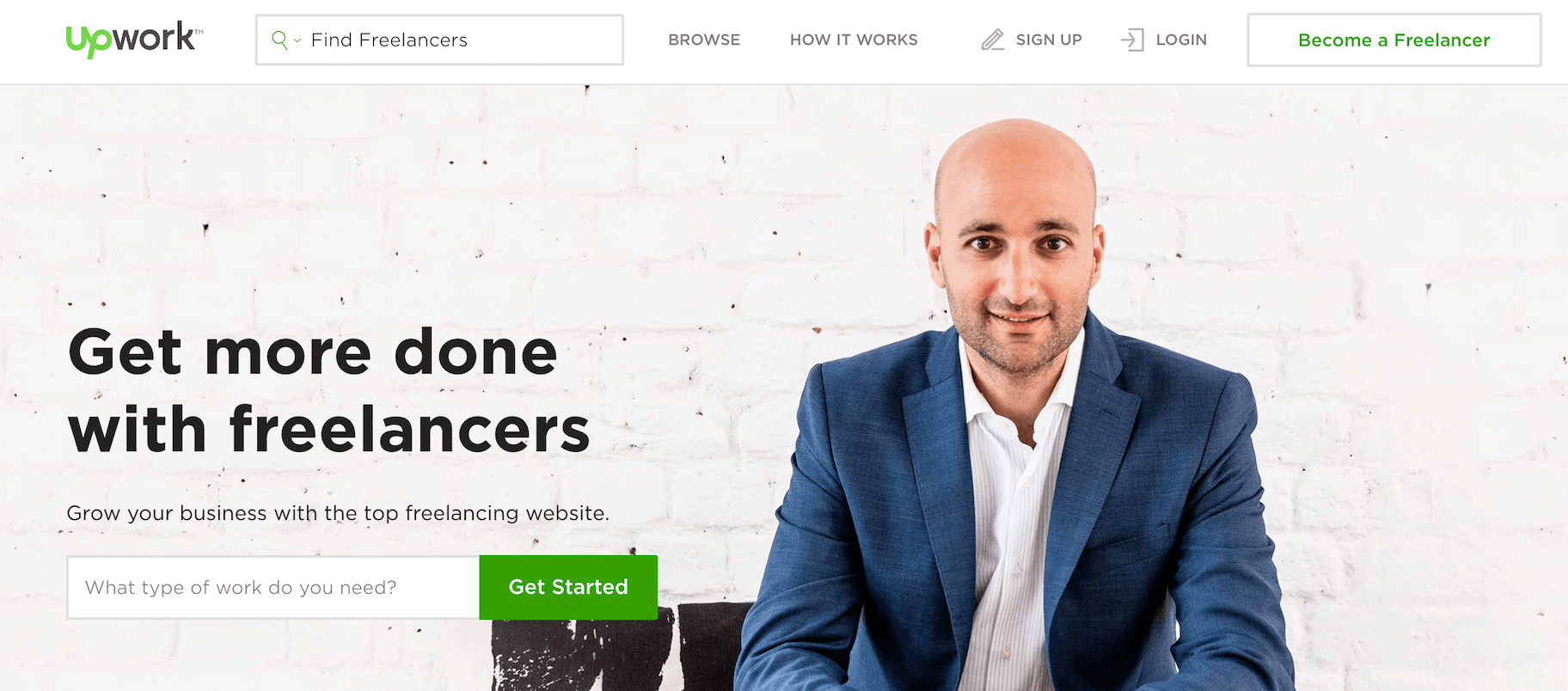Go to the LOGIN link

(1181, 40)
